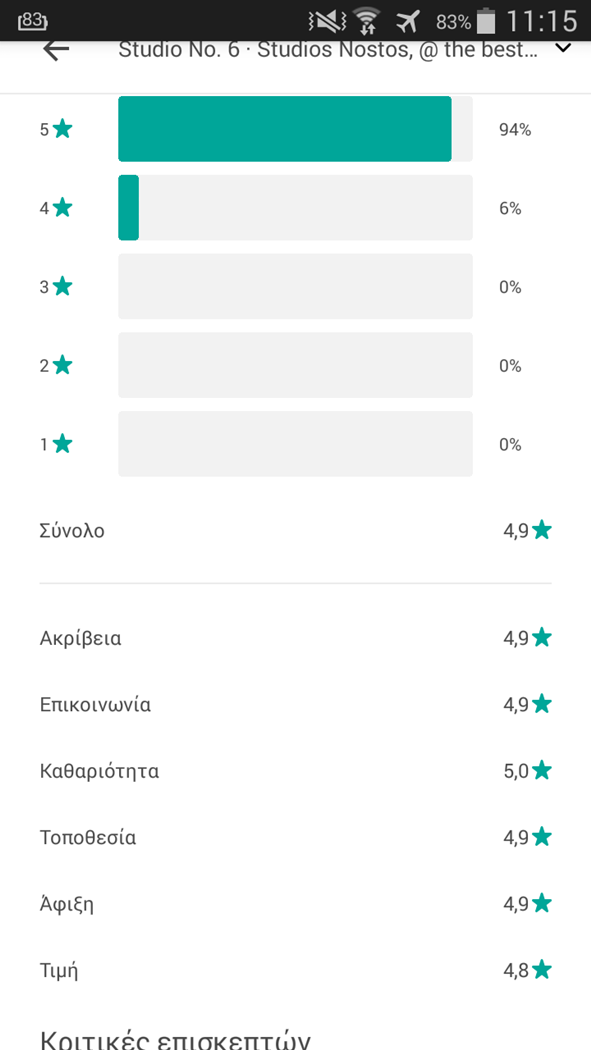Tap the Κριτικές επισκεπτών heading
Screen dimensions: 591x1050
coord(175,1039)
